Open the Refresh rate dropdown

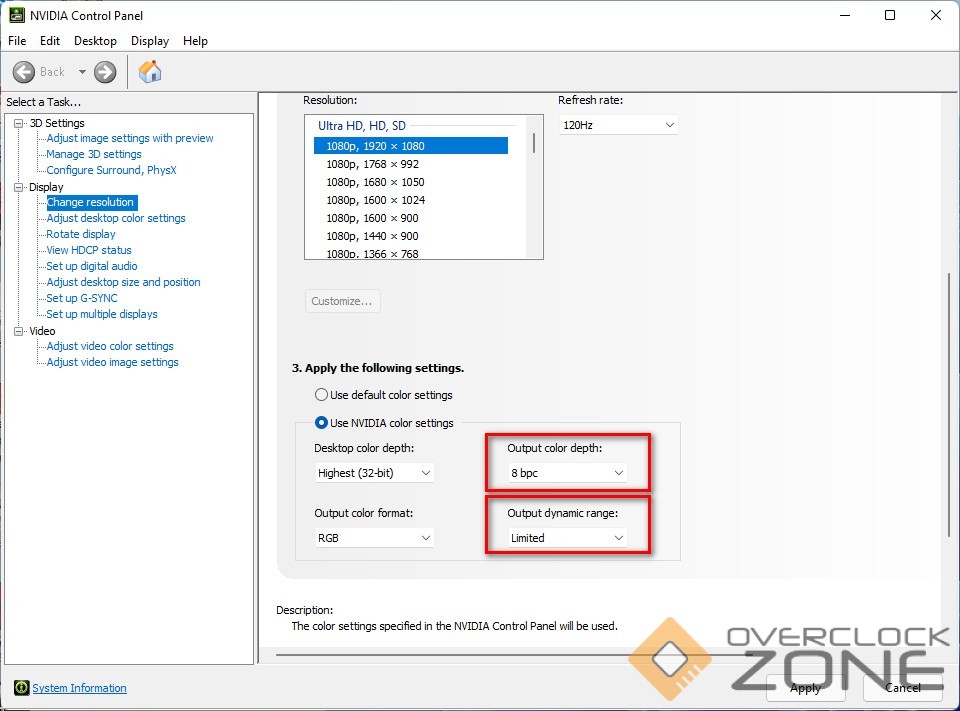(x=618, y=125)
